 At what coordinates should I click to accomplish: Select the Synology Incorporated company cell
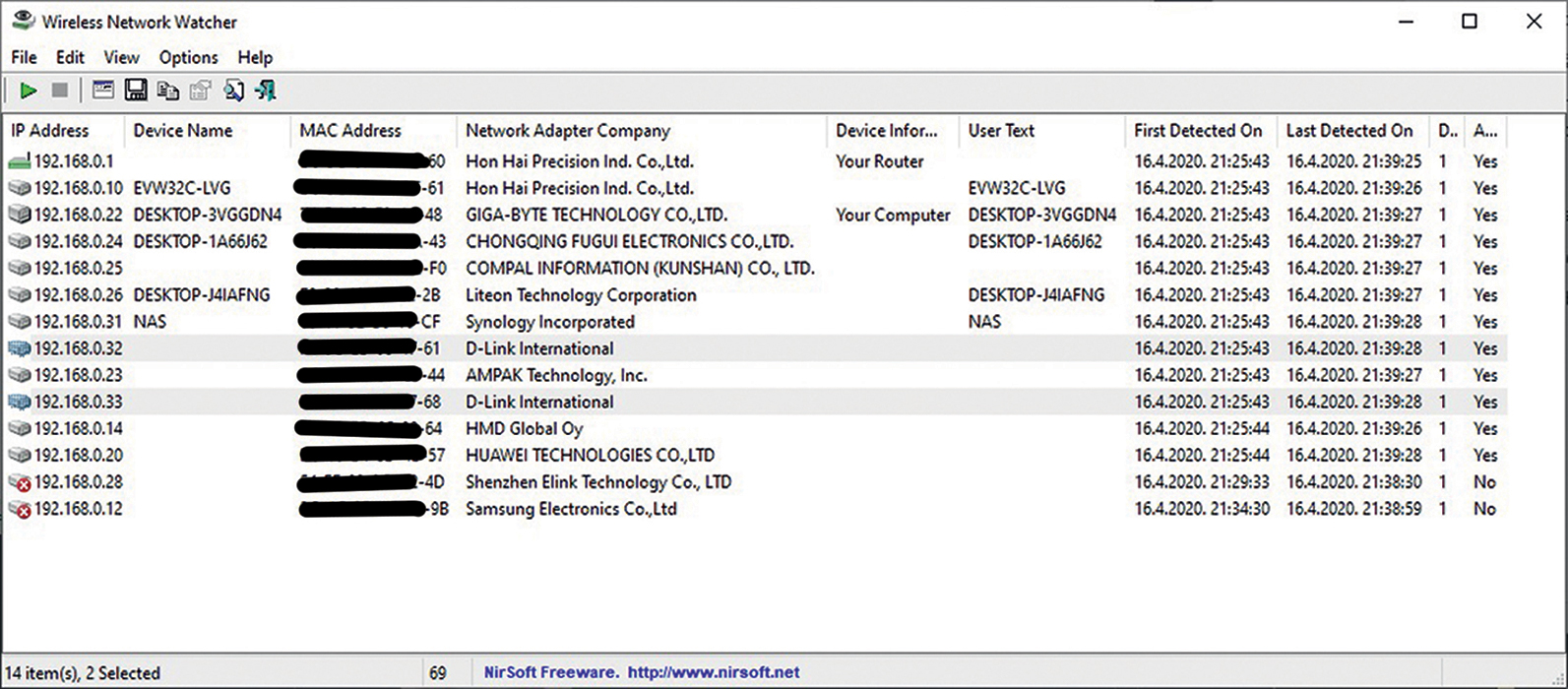coord(549,322)
